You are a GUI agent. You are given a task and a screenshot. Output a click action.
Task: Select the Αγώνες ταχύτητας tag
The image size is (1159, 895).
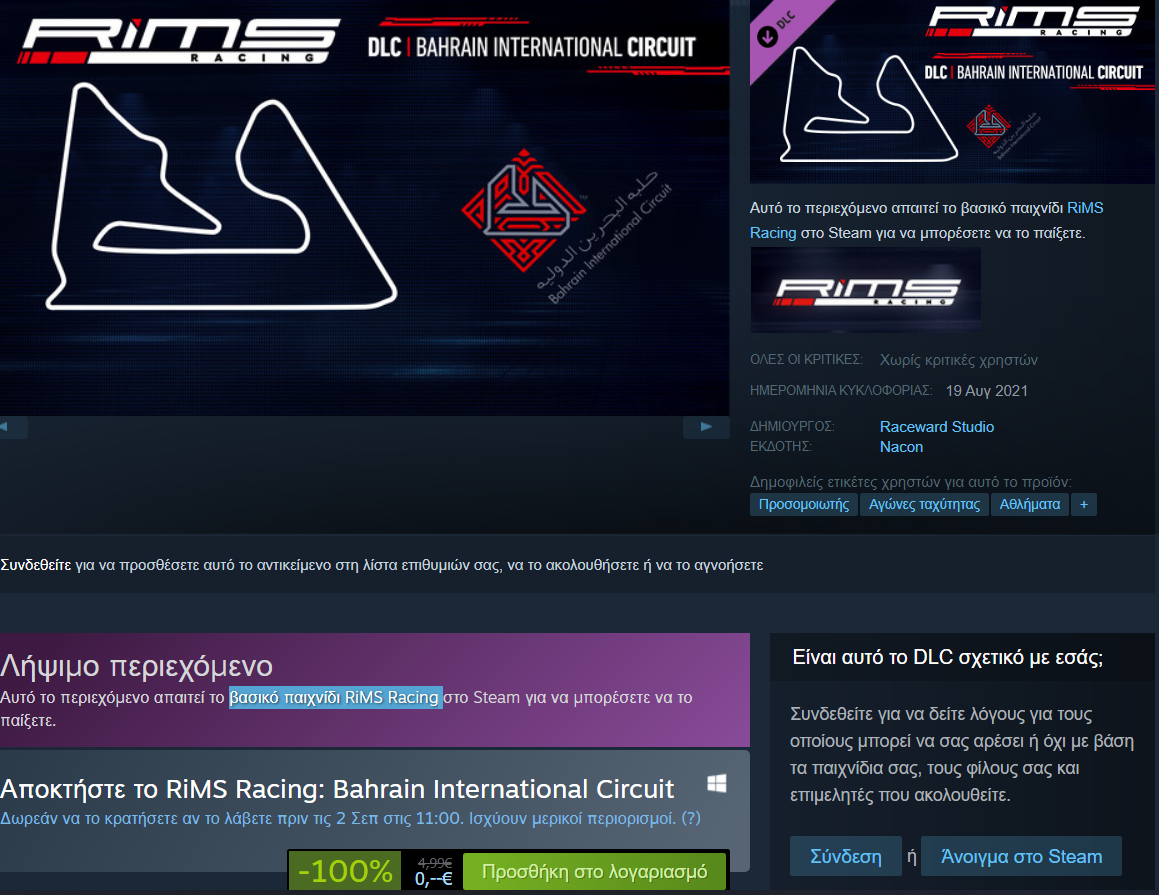924,505
